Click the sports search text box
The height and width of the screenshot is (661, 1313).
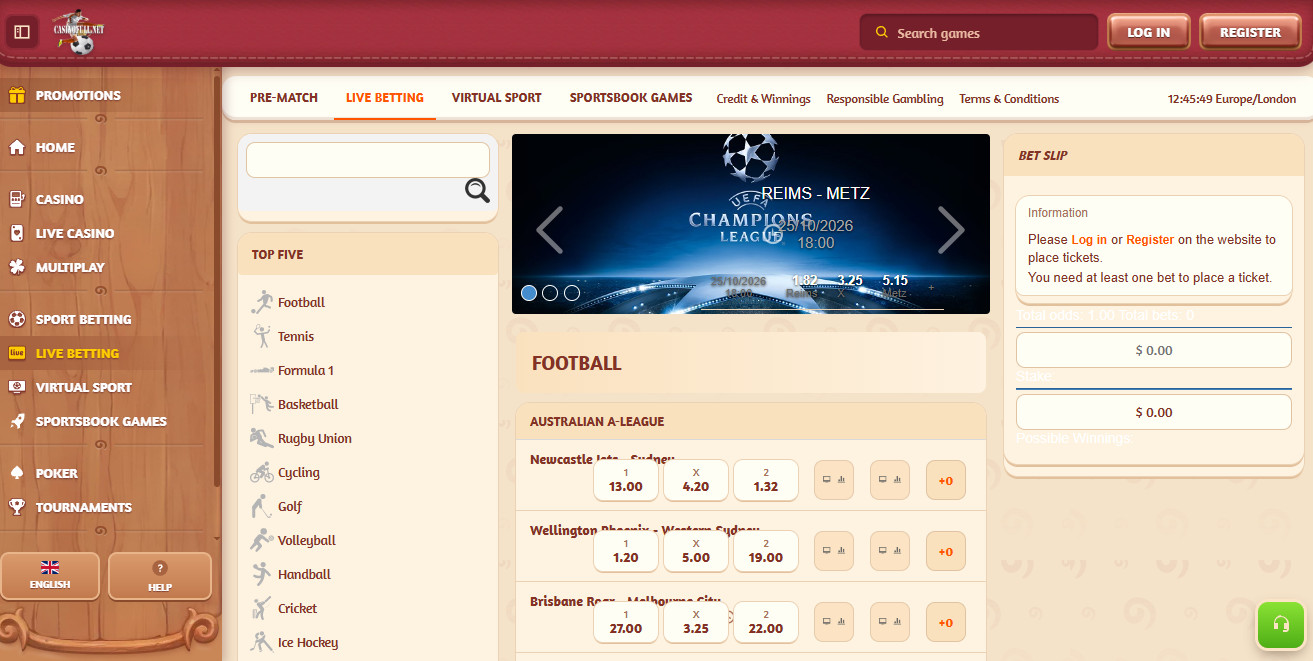pyautogui.click(x=368, y=160)
